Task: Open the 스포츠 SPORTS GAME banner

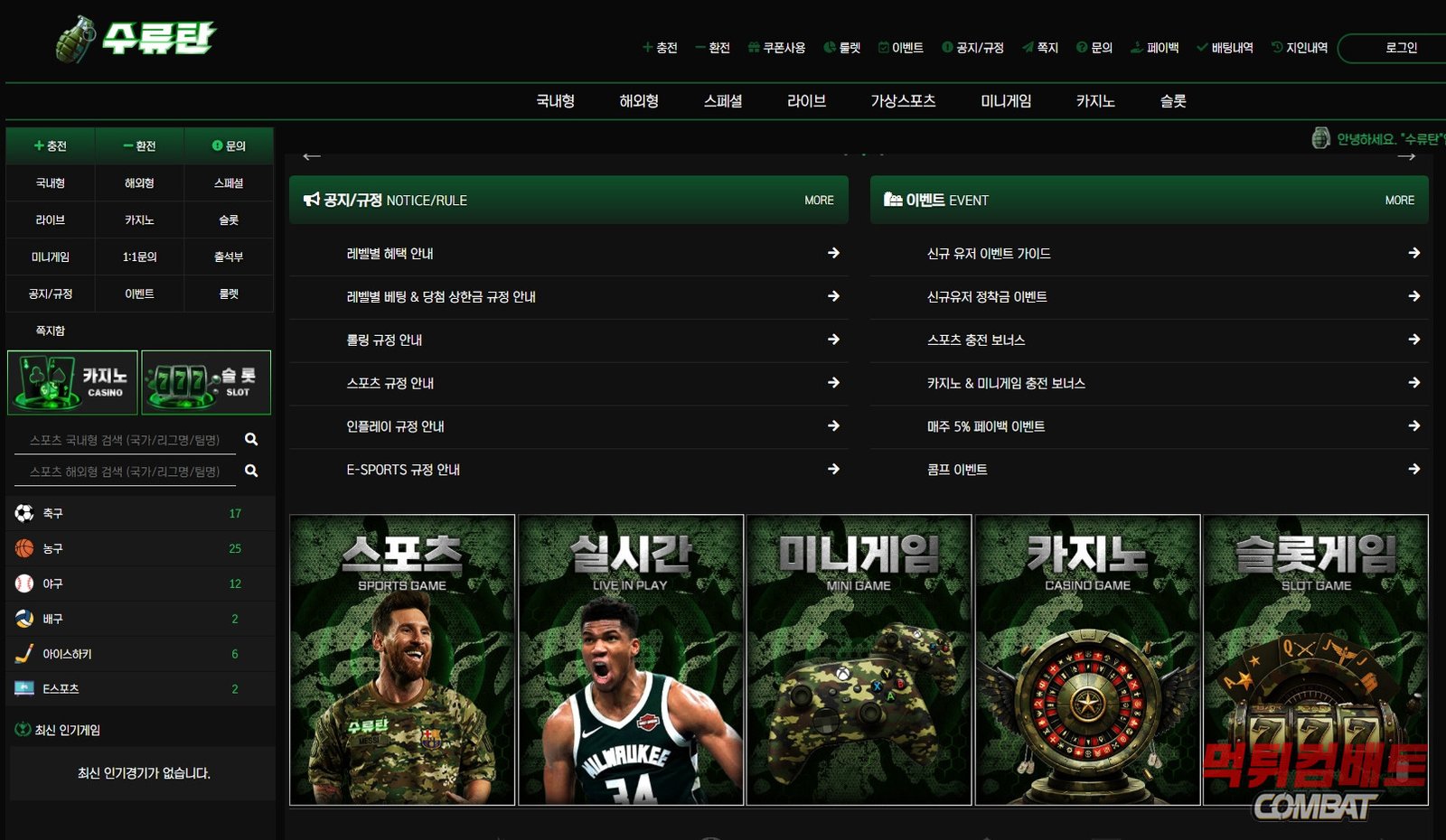Action: (402, 659)
